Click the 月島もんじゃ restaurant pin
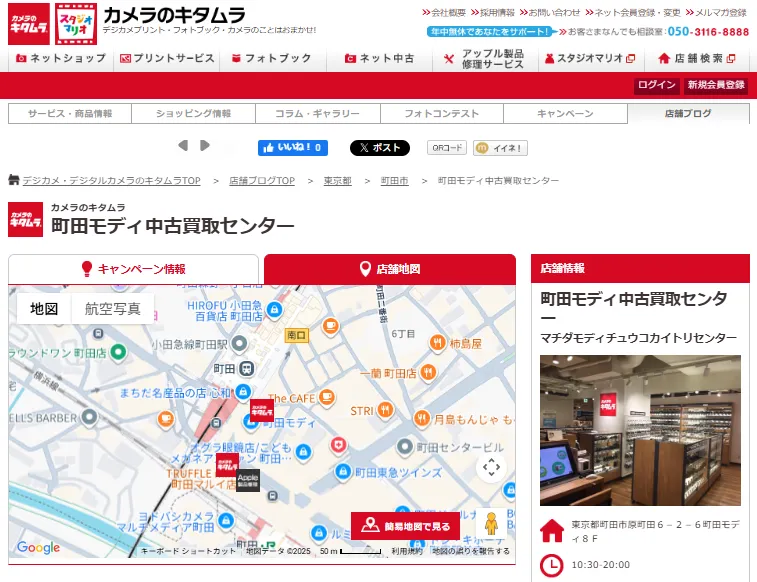Viewport: 757px width, 582px height. point(421,419)
